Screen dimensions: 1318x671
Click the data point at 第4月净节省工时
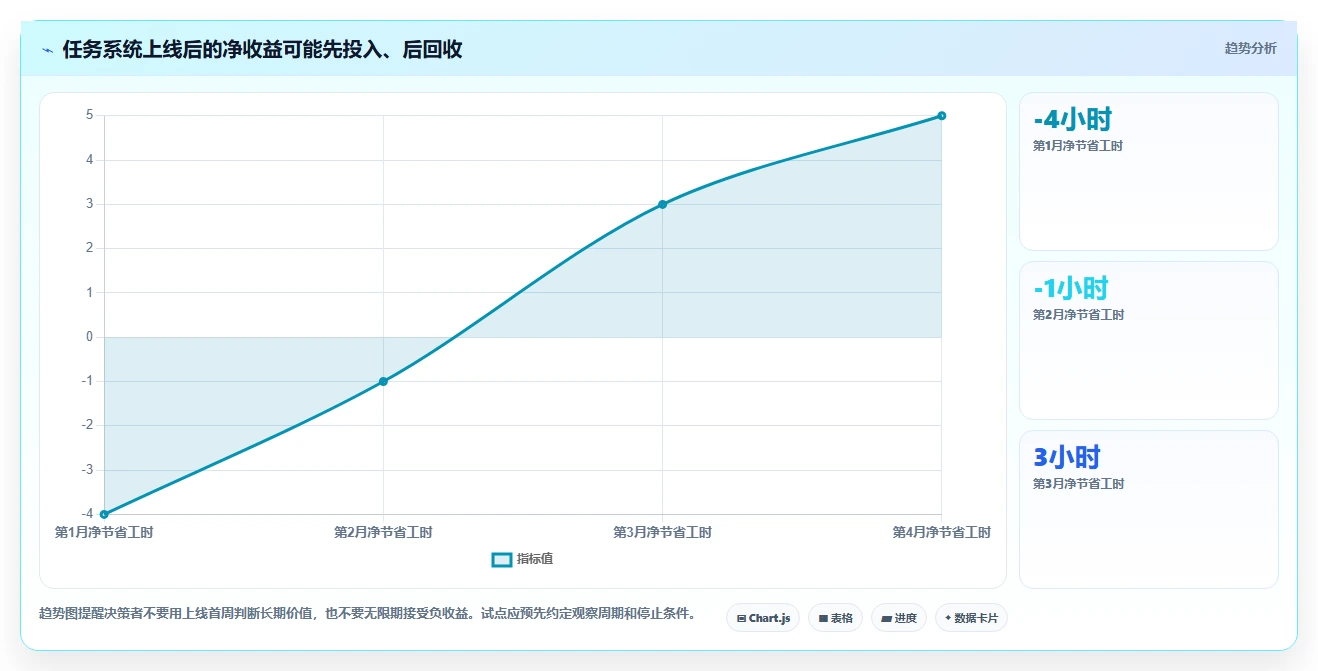tap(941, 116)
